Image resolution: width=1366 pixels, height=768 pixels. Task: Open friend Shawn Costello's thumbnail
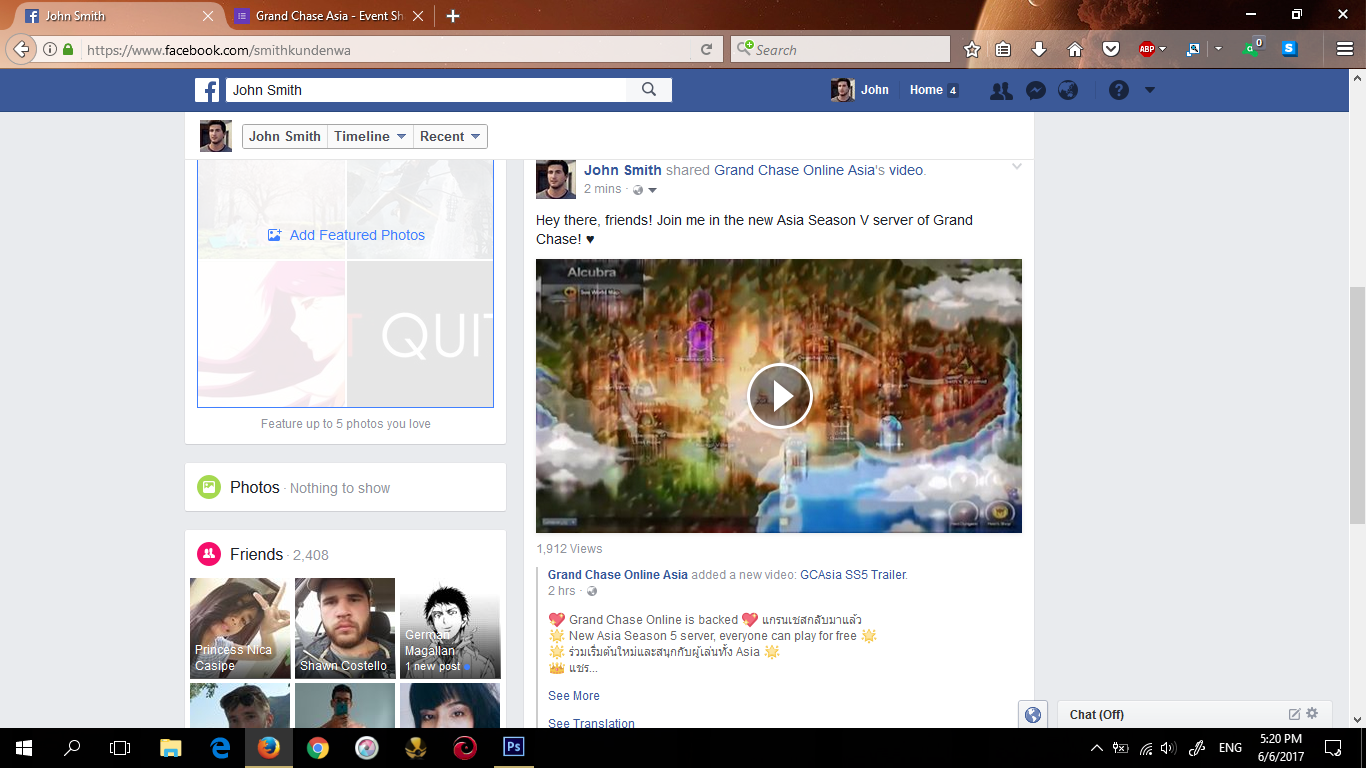pos(345,628)
